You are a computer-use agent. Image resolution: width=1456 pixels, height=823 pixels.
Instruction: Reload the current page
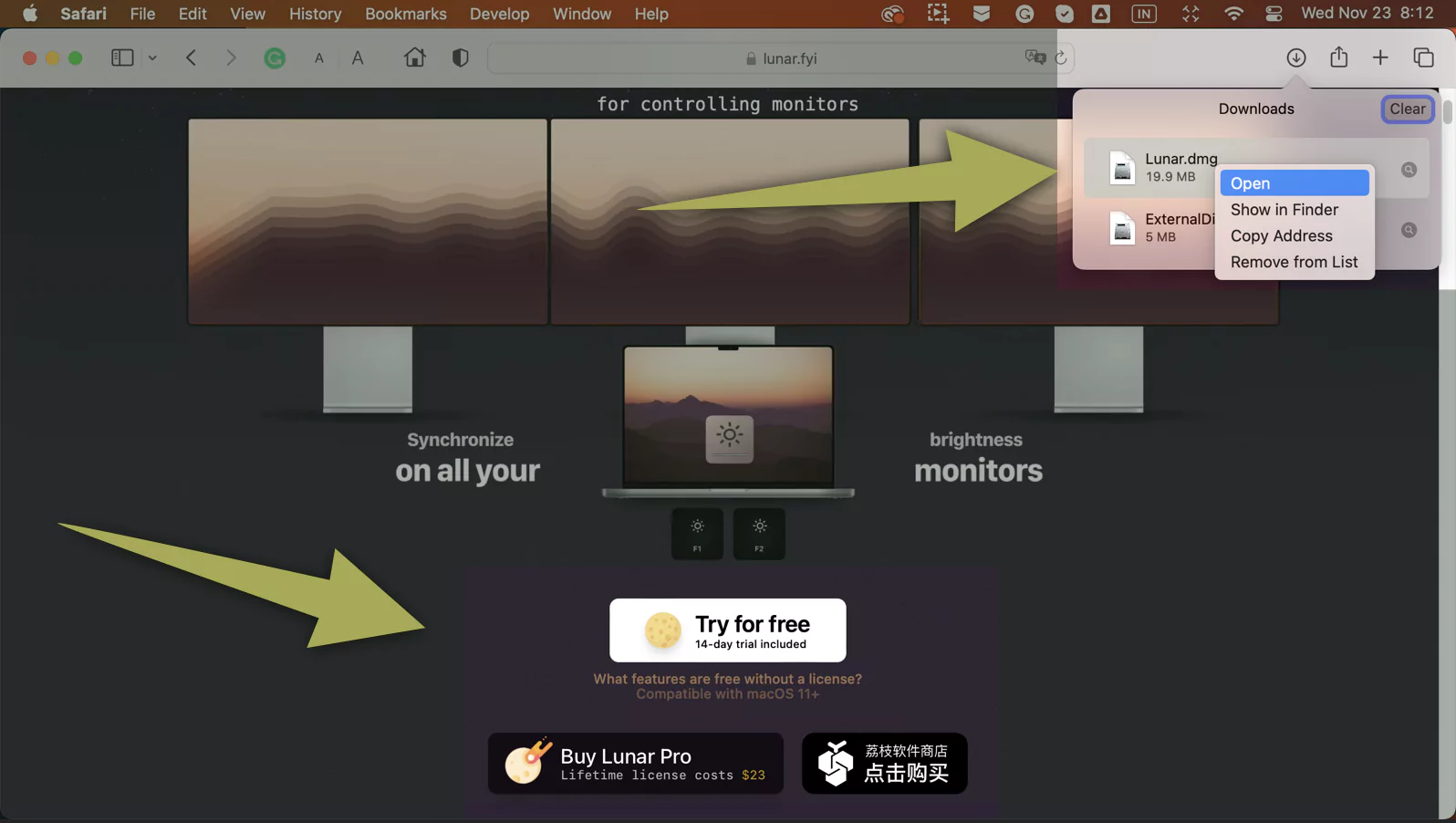tap(1060, 57)
